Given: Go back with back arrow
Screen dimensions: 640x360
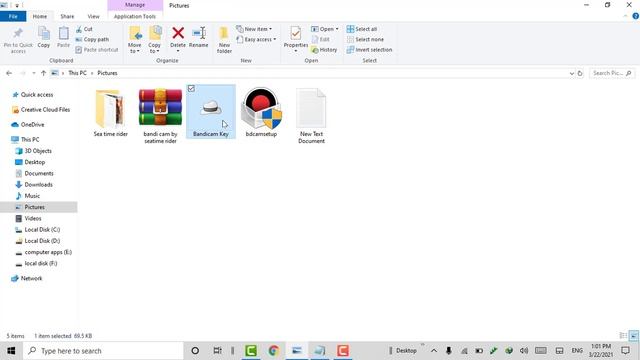Looking at the screenshot, I should pos(9,73).
